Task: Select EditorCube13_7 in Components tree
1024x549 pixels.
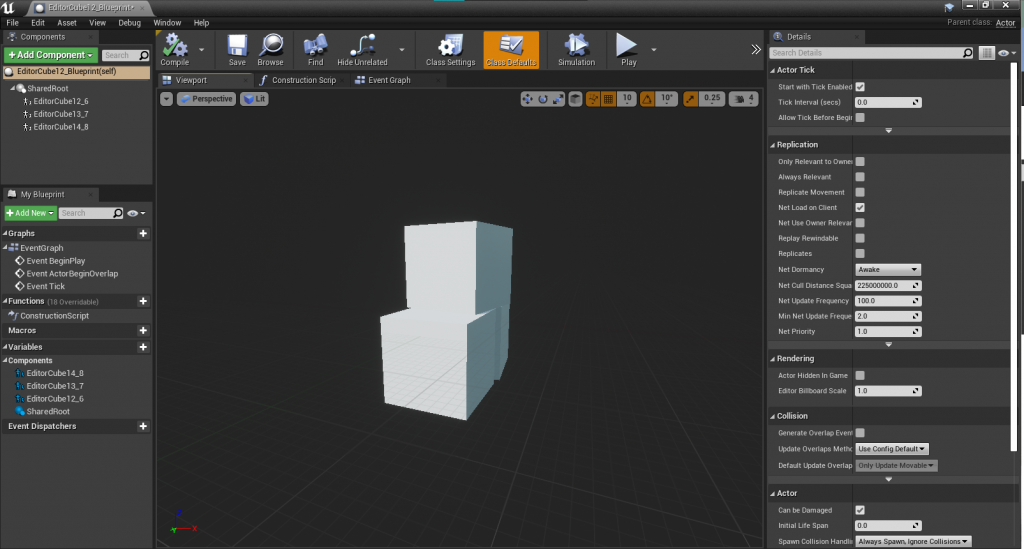Action: [61, 114]
